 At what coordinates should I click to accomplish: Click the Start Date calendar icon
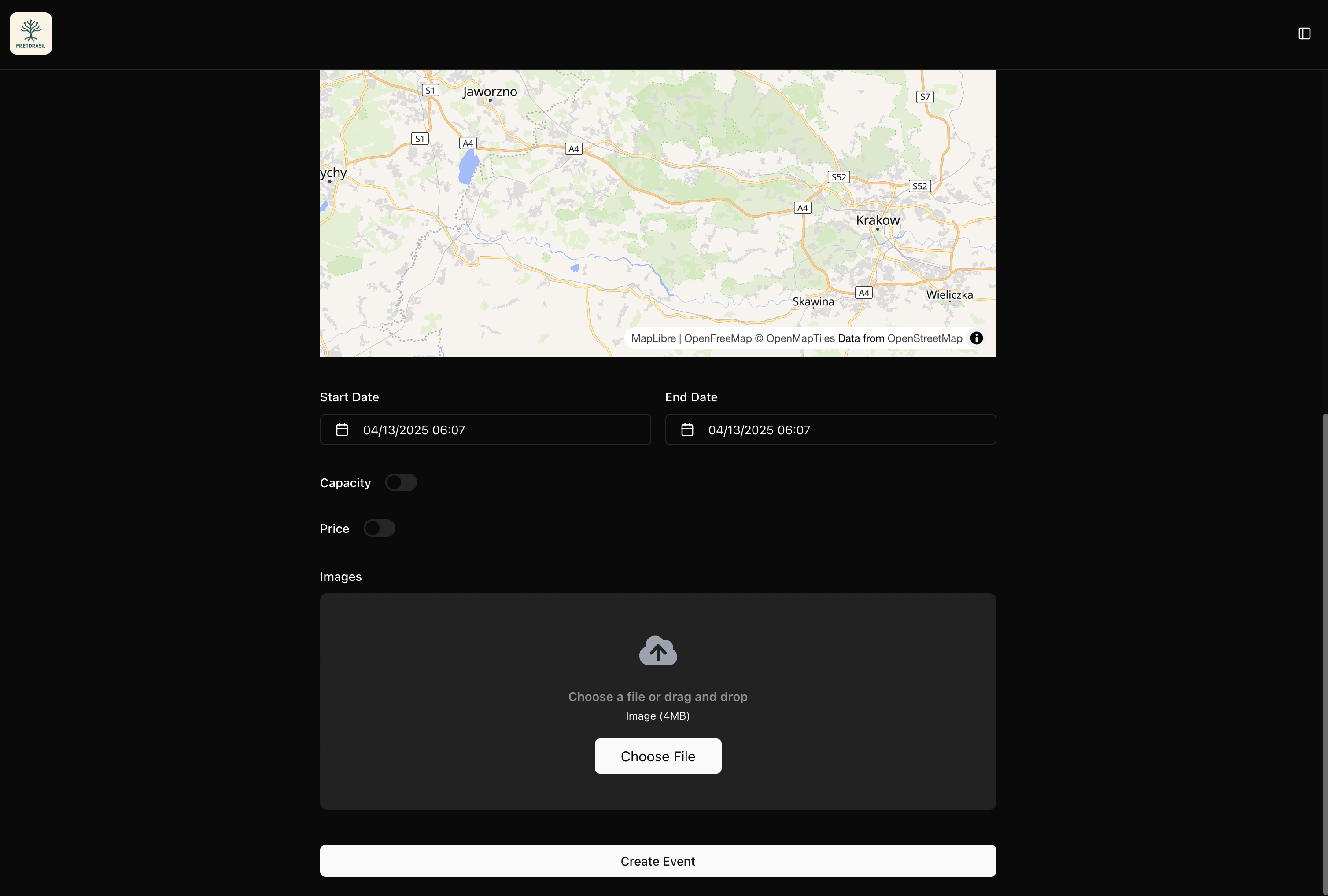(342, 430)
